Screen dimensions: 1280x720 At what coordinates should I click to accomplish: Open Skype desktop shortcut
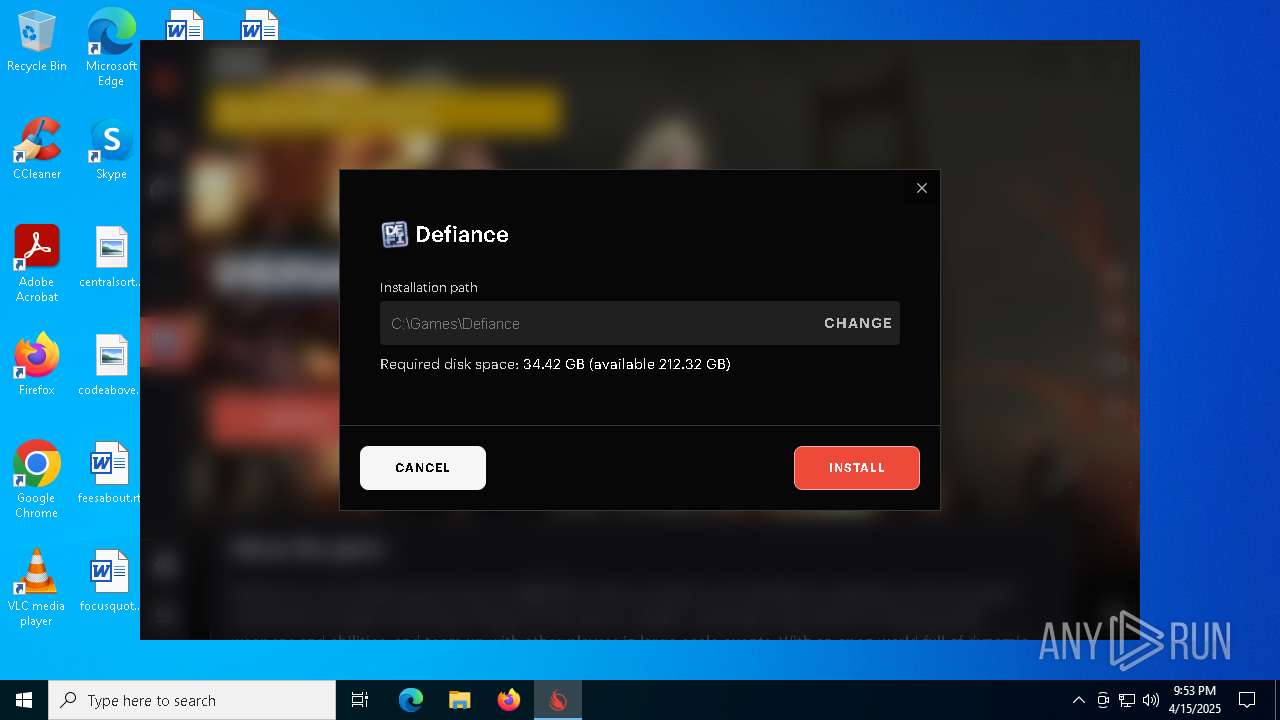coord(111,149)
